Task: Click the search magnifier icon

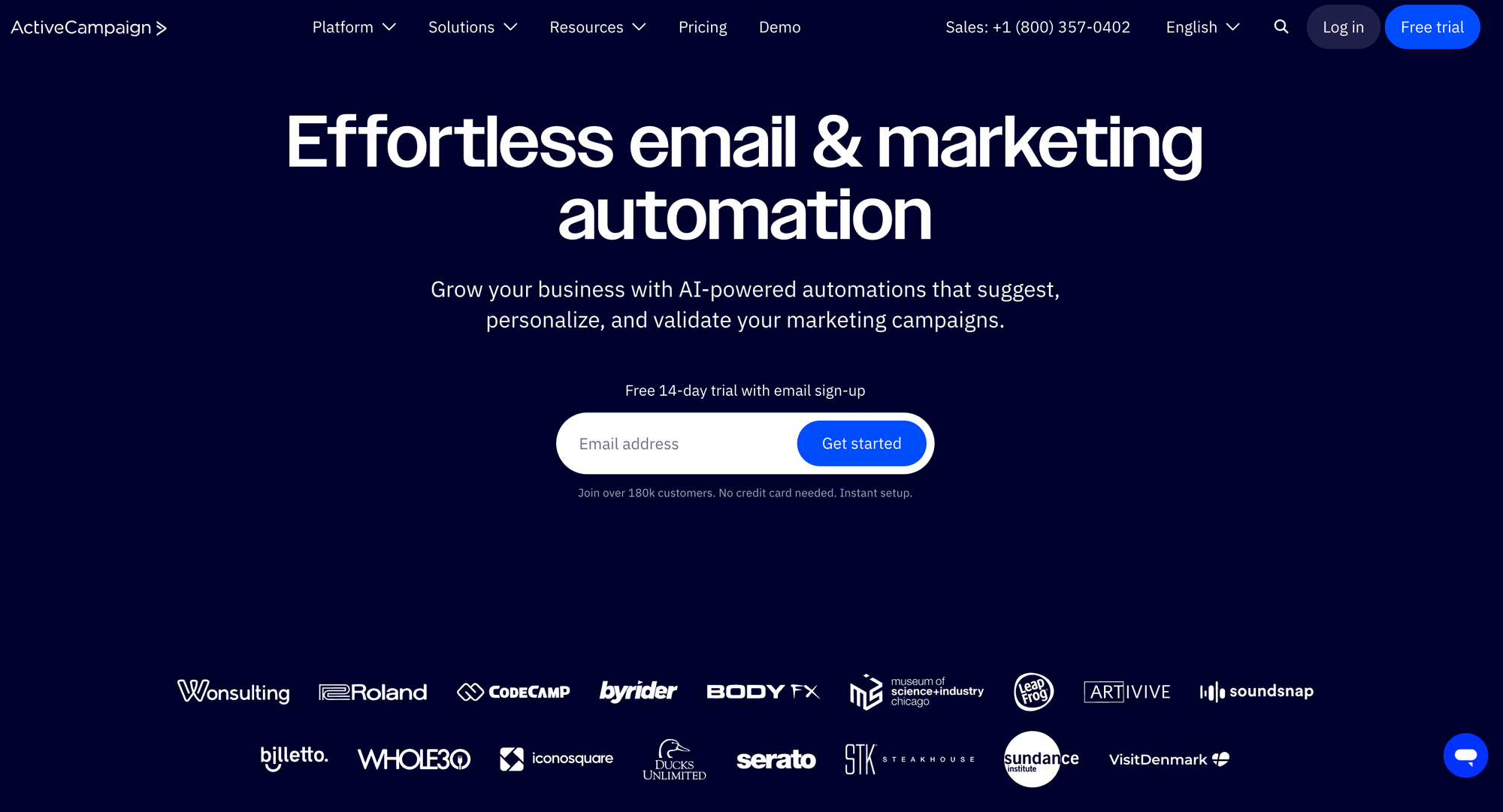Action: [1281, 27]
